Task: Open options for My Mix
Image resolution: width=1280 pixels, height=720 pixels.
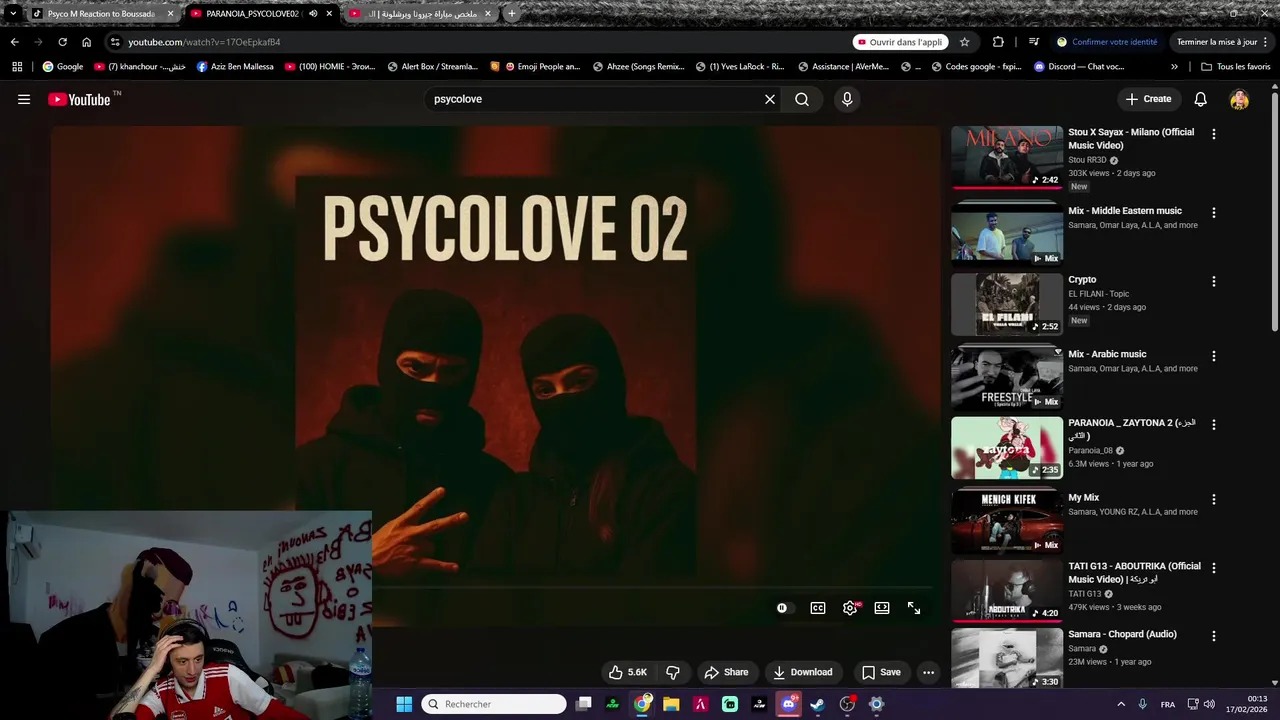Action: coord(1214,500)
